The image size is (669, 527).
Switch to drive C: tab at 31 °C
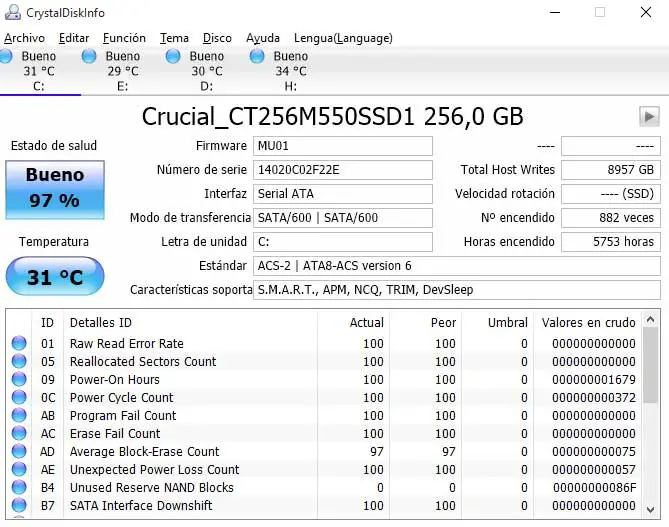38,71
